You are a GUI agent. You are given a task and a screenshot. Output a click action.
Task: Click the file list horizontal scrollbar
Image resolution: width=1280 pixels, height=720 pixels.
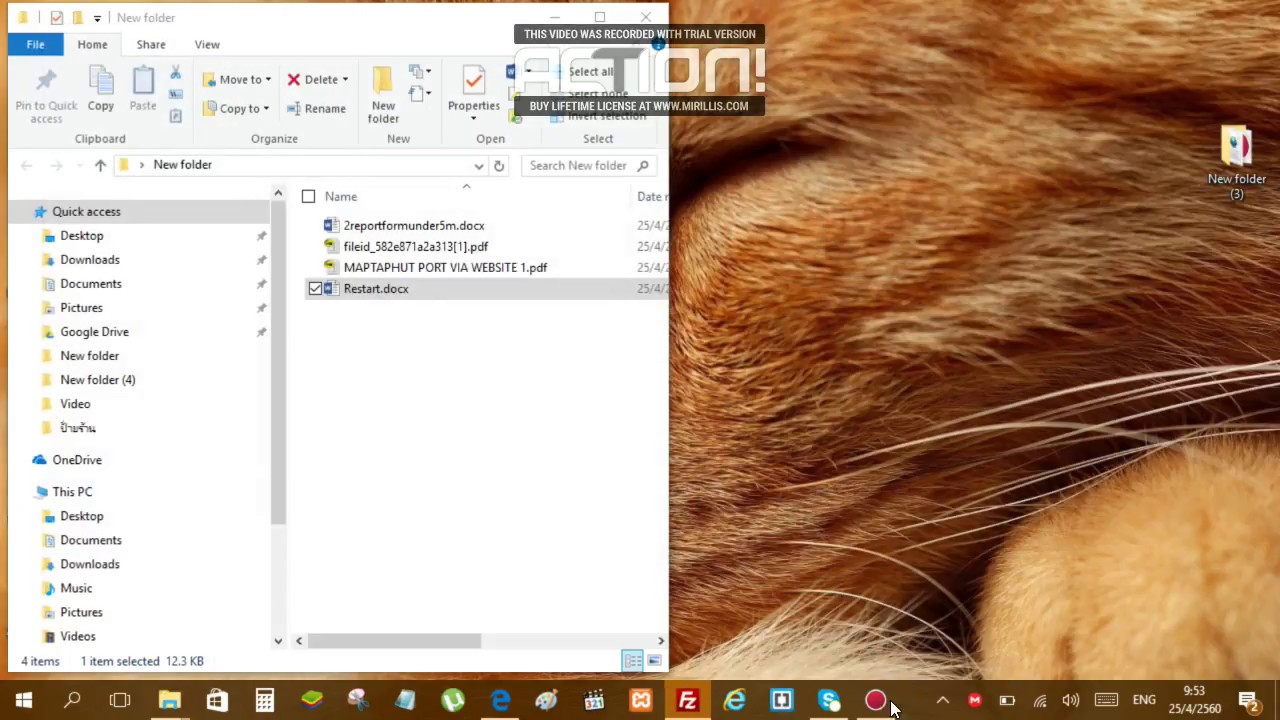(x=394, y=641)
